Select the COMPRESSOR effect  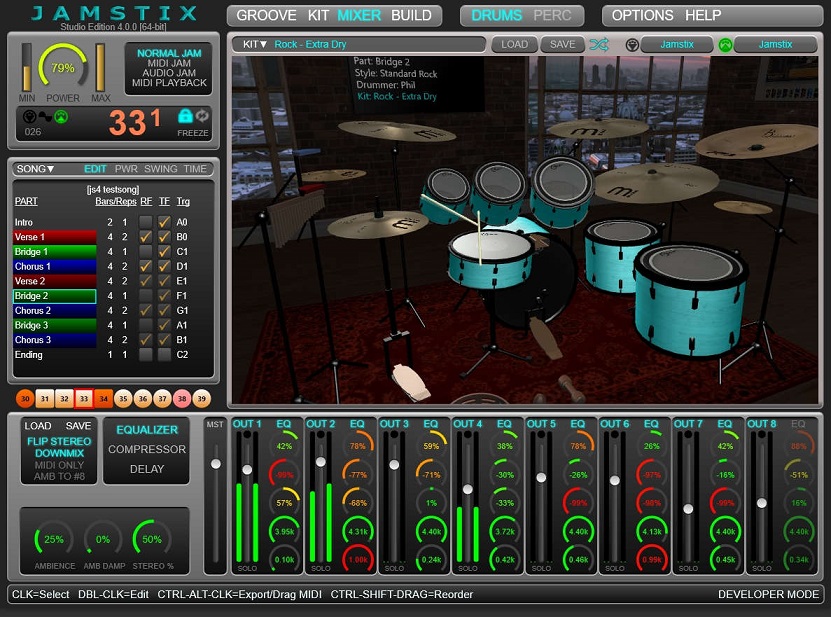coord(147,449)
